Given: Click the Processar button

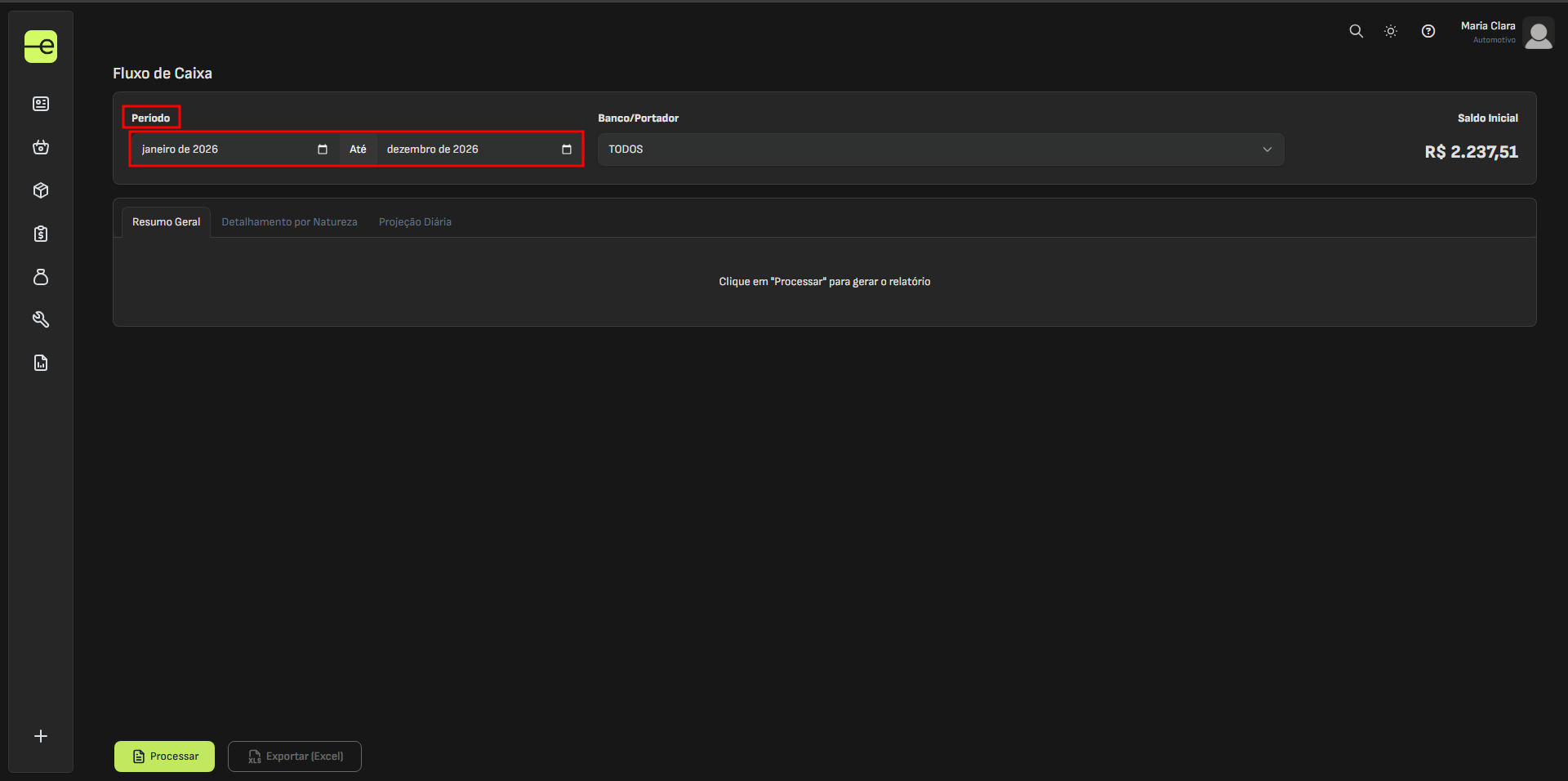Looking at the screenshot, I should 164,756.
